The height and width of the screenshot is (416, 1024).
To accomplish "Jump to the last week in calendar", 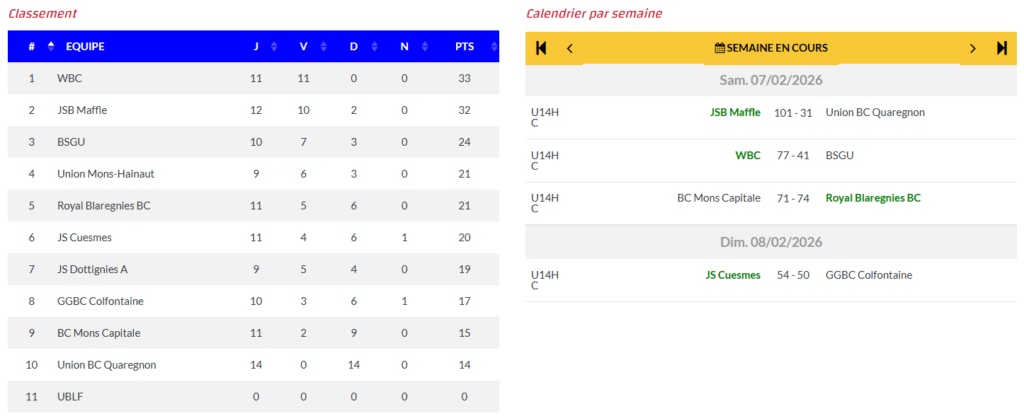I will point(1001,48).
